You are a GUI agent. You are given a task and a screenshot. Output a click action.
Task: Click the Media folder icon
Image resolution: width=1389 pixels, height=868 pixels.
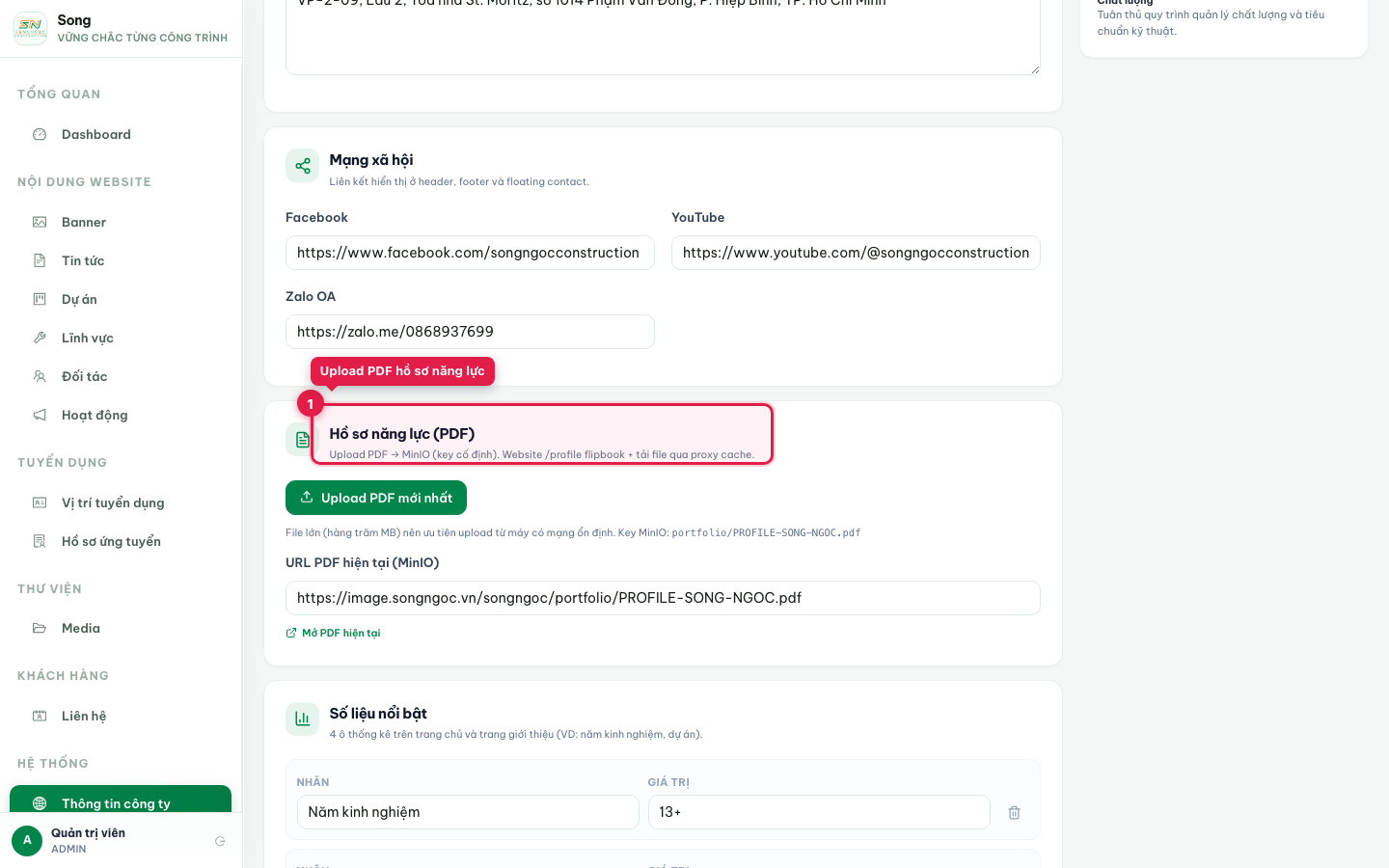point(40,628)
